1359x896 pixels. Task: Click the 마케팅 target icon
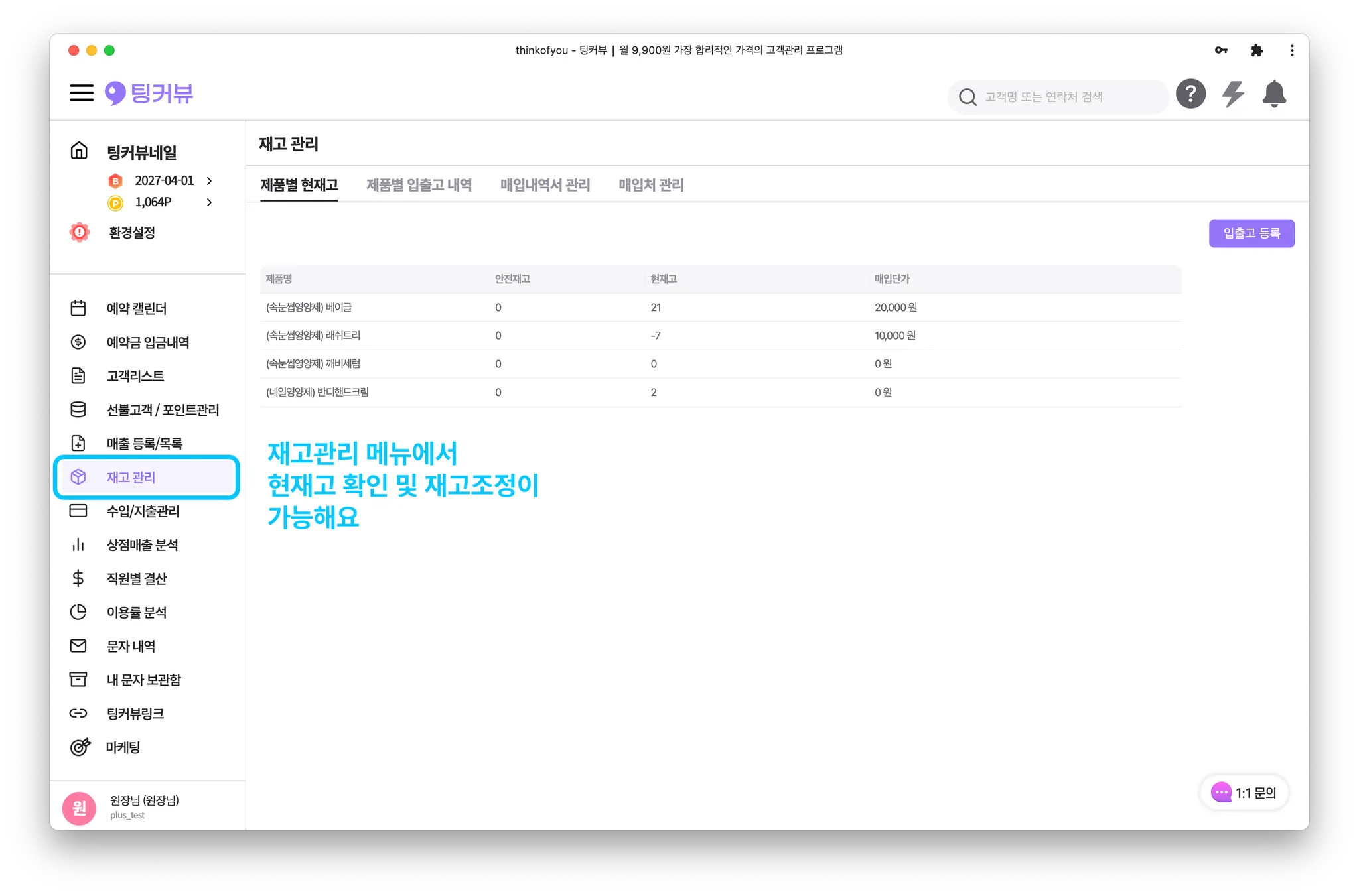[x=80, y=747]
